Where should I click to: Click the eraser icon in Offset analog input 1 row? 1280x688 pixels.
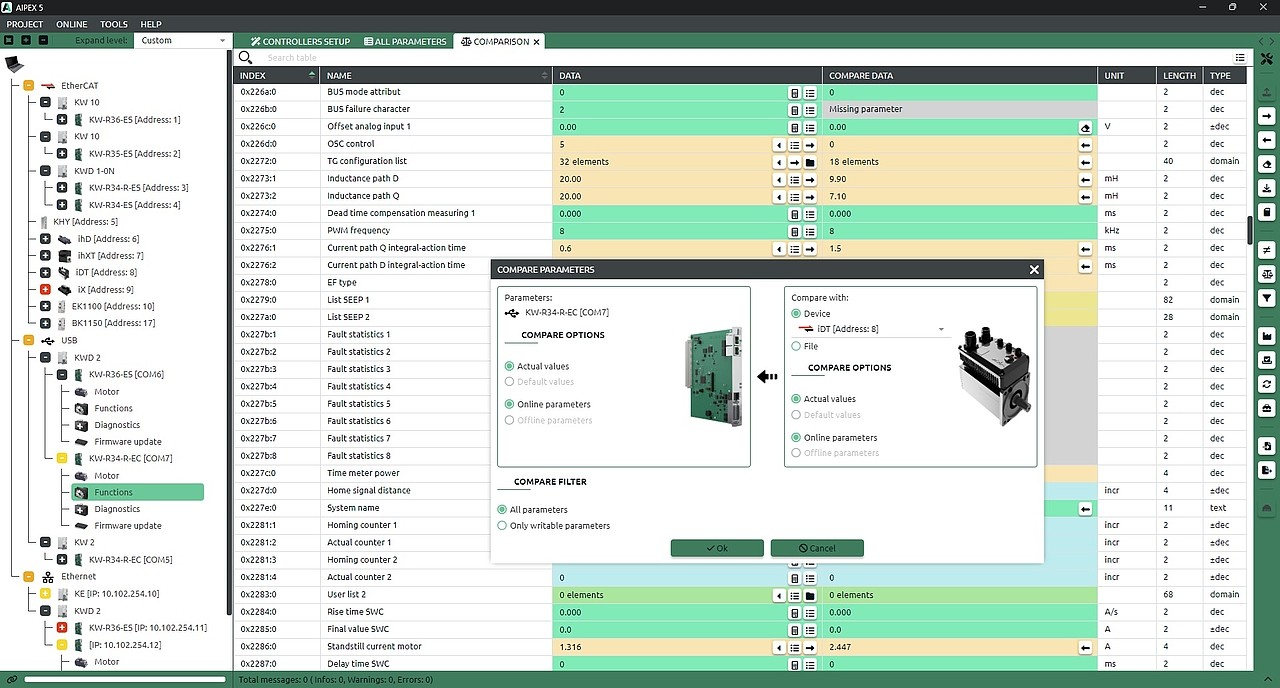click(x=1085, y=127)
